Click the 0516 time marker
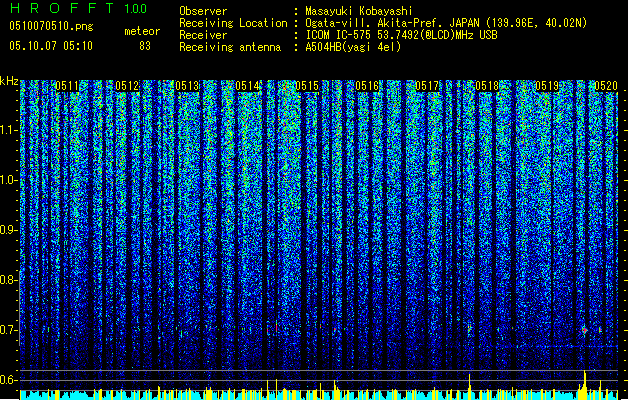The image size is (629, 400). click(x=367, y=86)
